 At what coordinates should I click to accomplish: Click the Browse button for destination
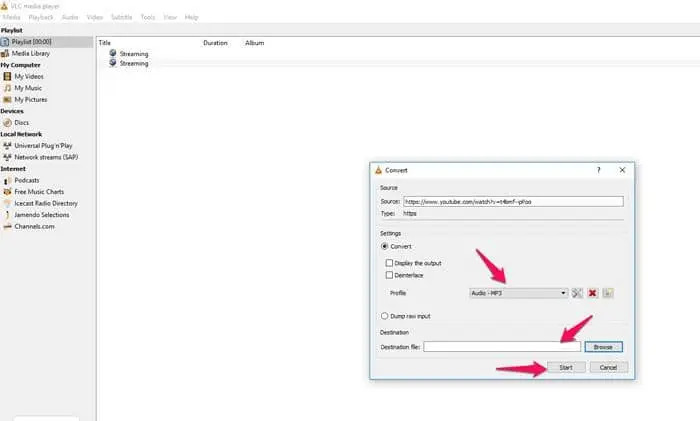(x=605, y=347)
